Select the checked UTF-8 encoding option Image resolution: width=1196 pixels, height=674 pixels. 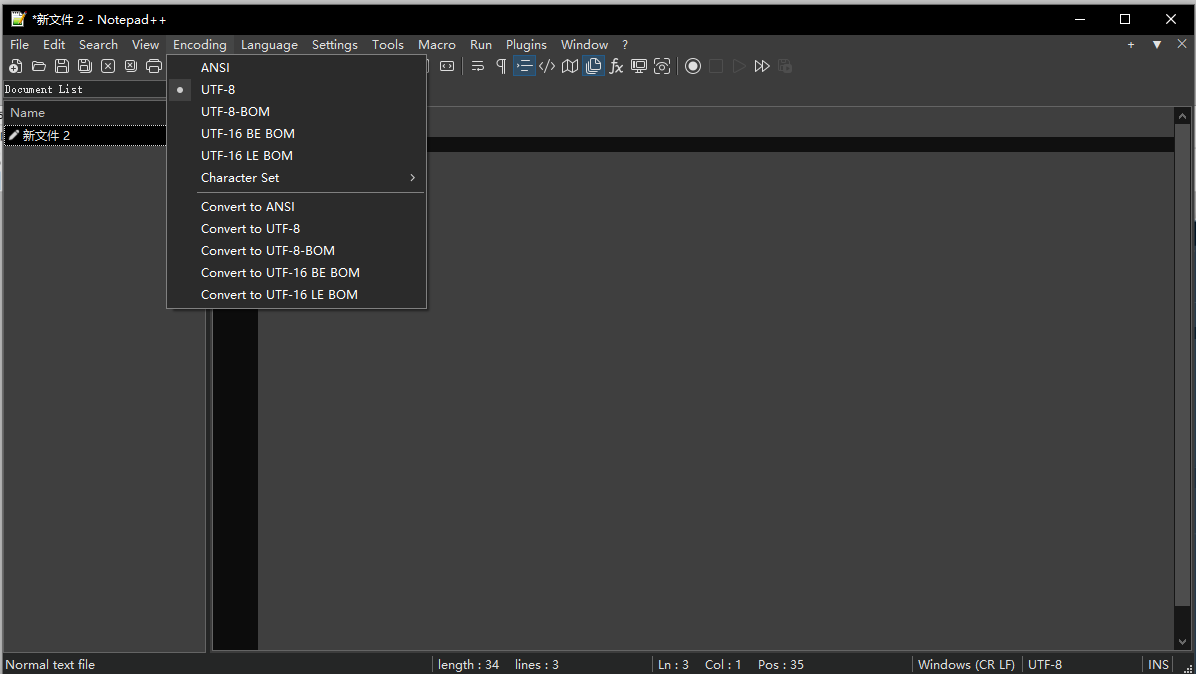(x=296, y=89)
